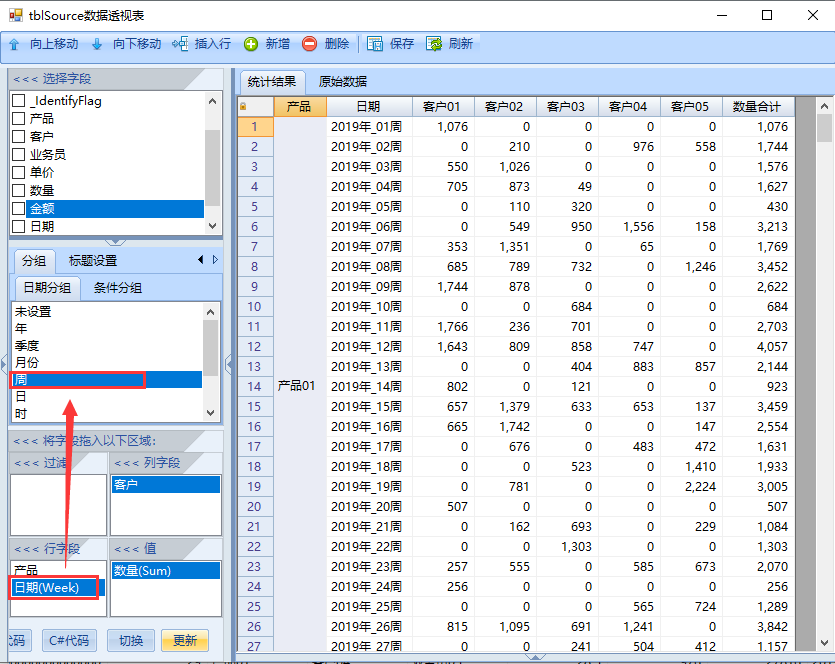Click the tblSource window app icon
This screenshot has width=835, height=664.
(15, 15)
